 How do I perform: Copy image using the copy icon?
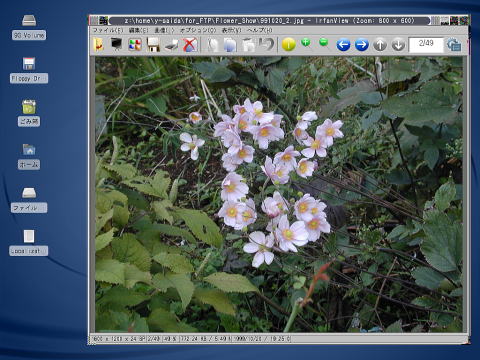click(230, 45)
